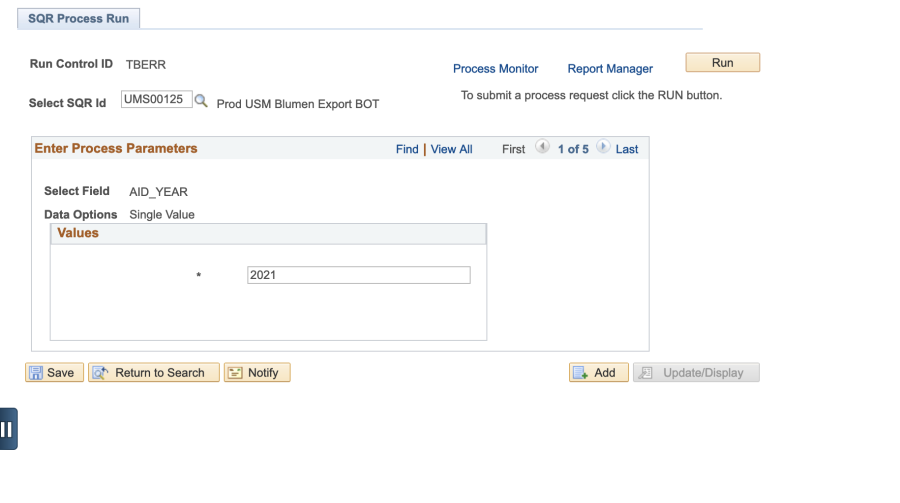Viewport: 900px width, 503px height.
Task: Click the Update/Display button
Action: coord(696,373)
